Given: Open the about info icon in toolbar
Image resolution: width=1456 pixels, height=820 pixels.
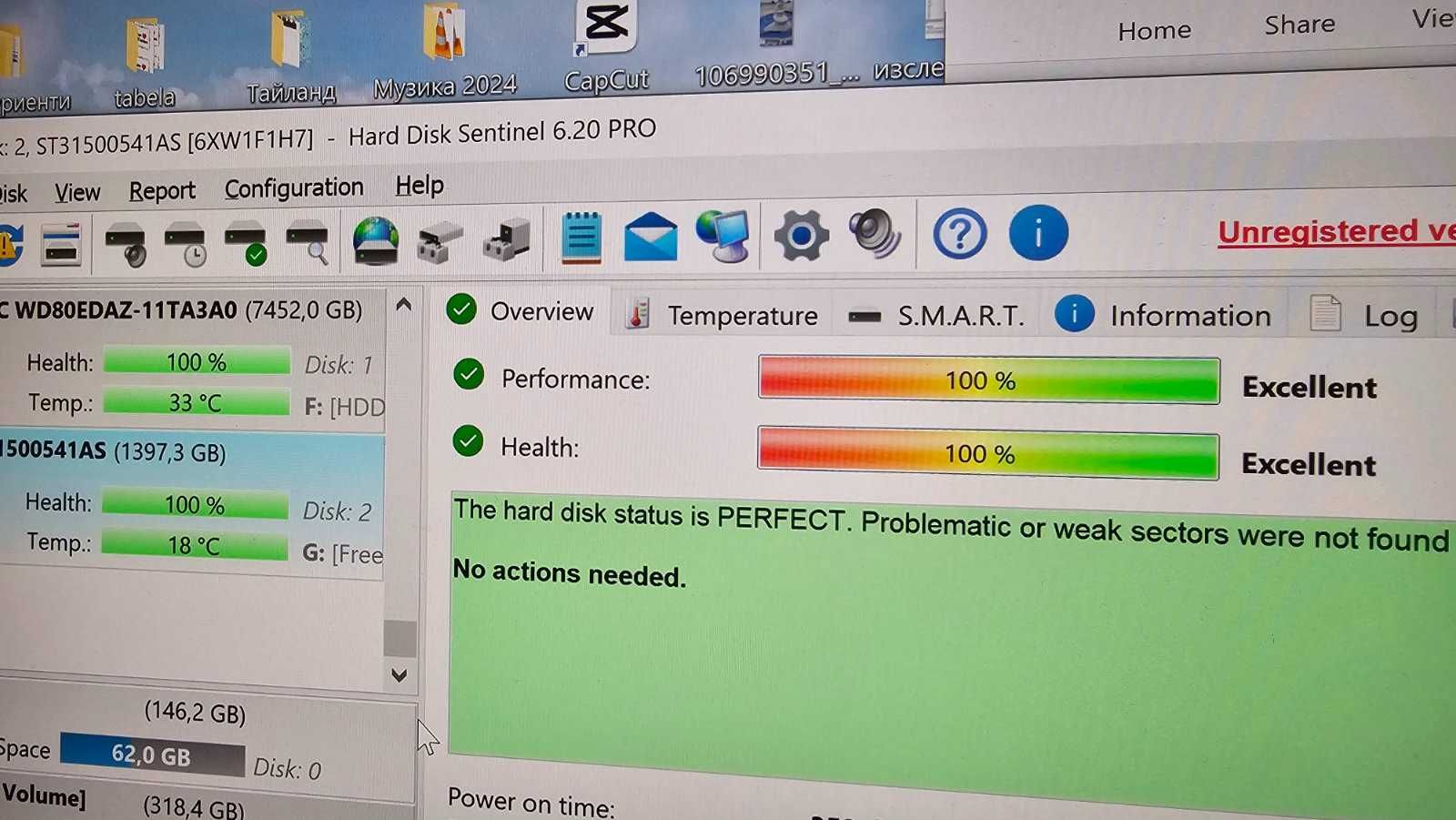Looking at the screenshot, I should point(1038,232).
